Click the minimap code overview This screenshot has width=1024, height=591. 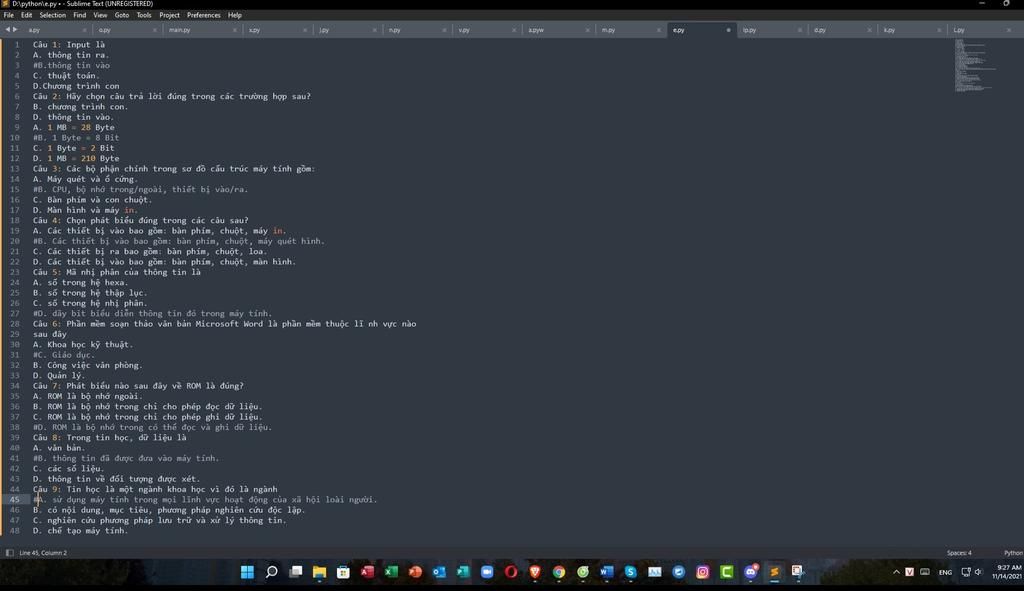pyautogui.click(x=976, y=65)
